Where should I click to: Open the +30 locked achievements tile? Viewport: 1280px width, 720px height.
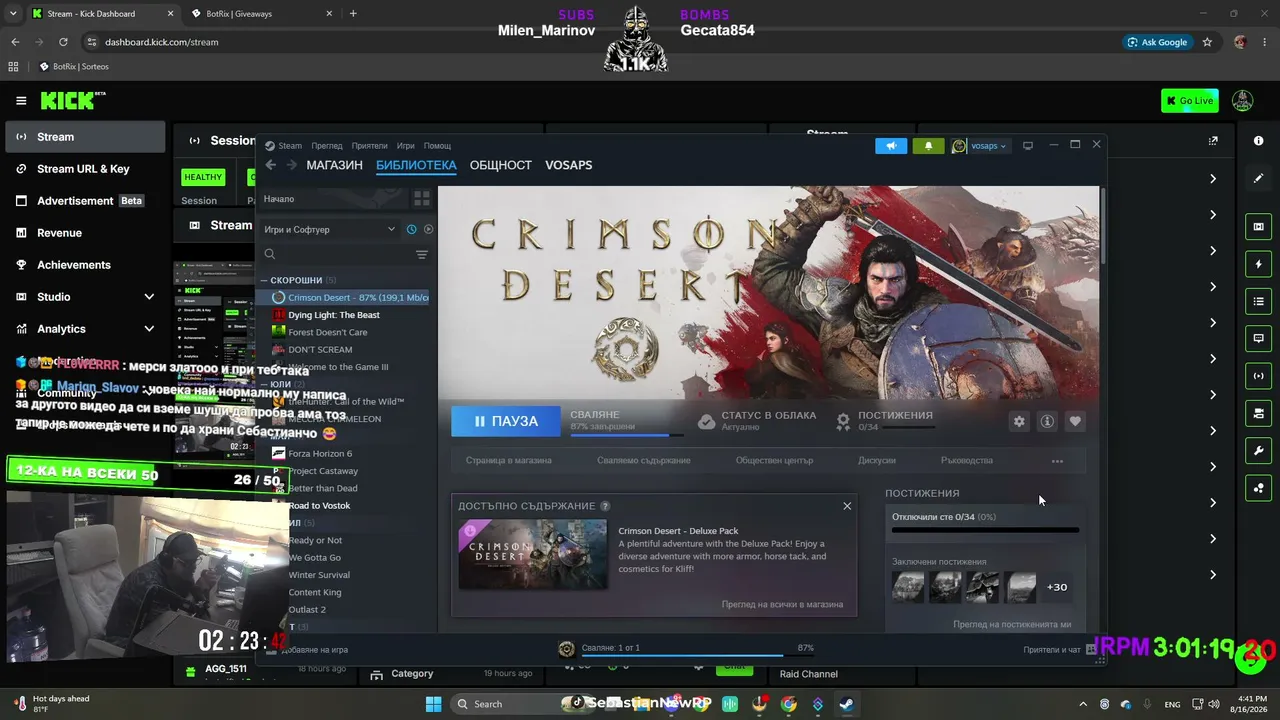coord(1056,587)
